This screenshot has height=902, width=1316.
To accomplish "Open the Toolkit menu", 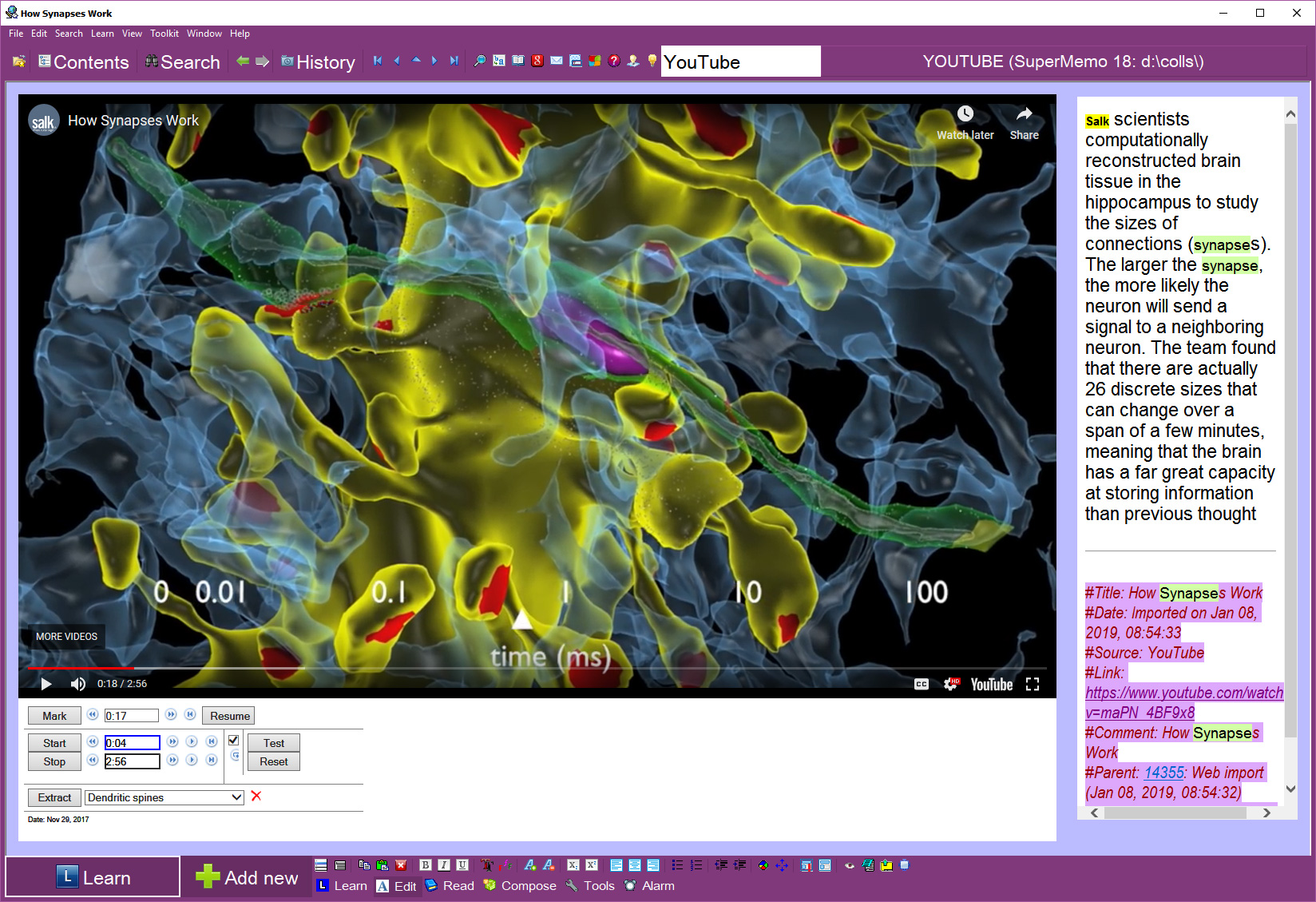I will tap(164, 34).
